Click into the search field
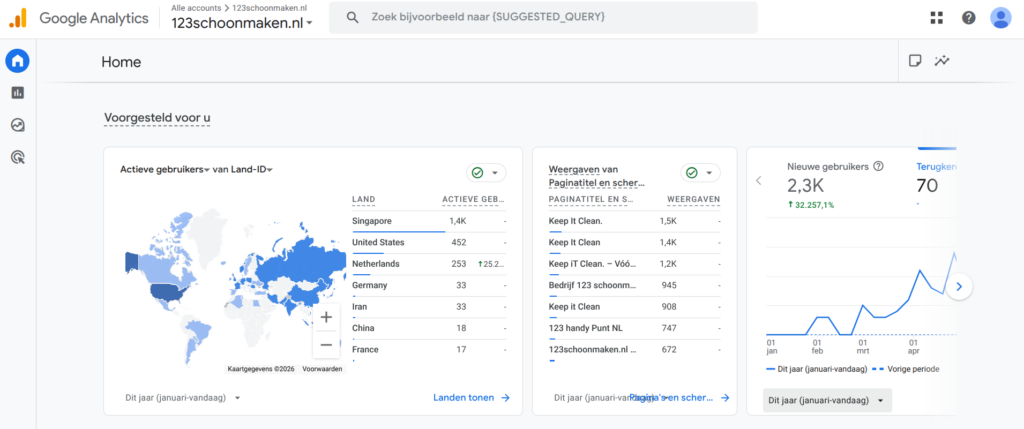This screenshot has width=1024, height=429. coord(543,18)
